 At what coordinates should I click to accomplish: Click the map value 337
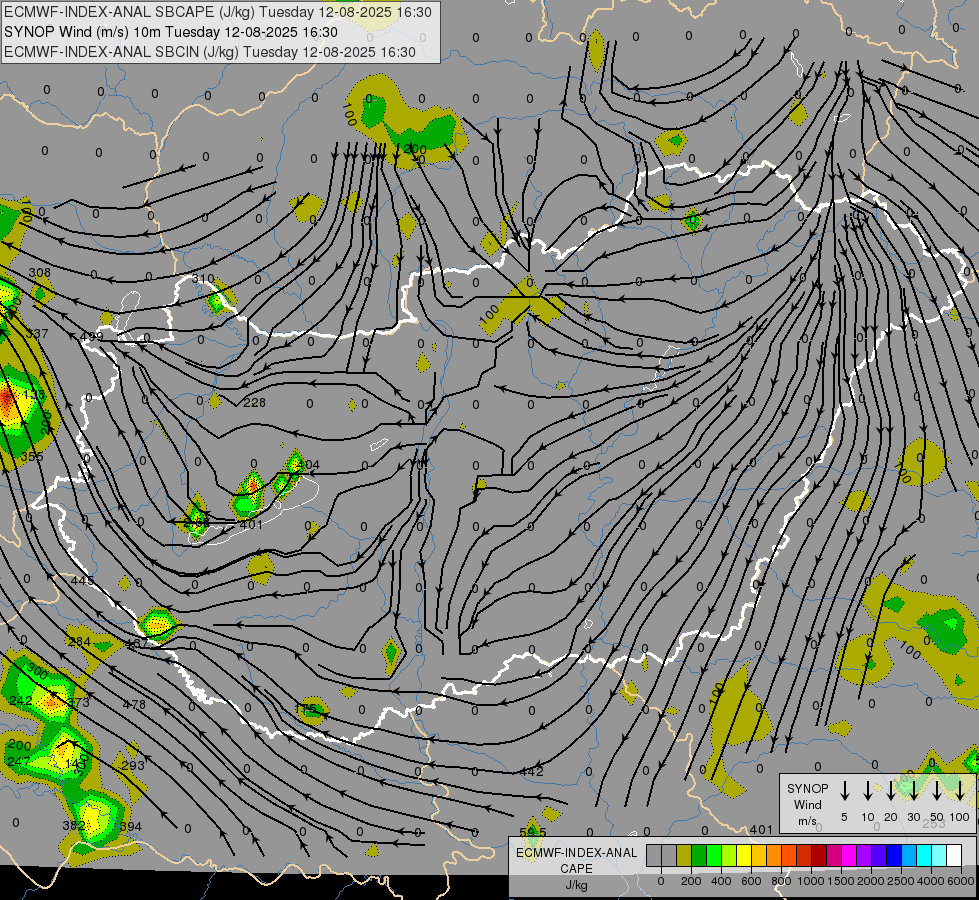(37, 334)
